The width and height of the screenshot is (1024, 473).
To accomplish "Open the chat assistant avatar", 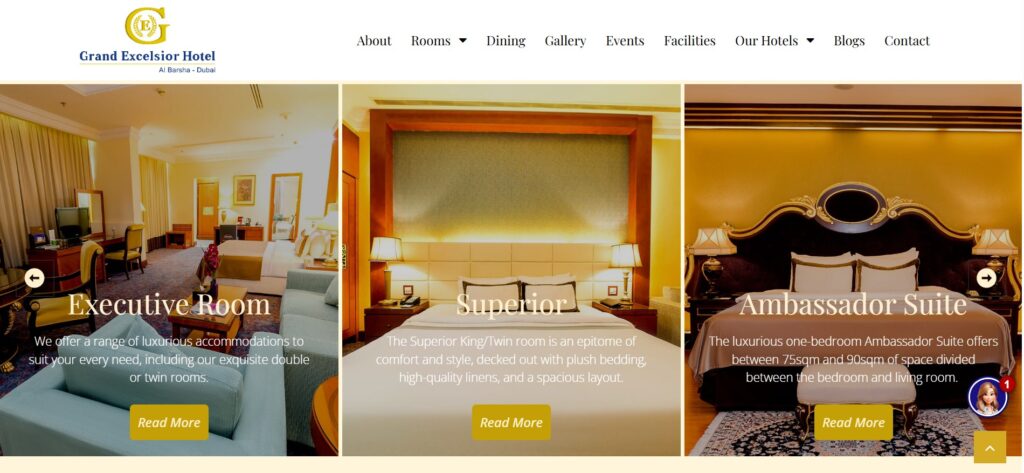I will pos(987,397).
